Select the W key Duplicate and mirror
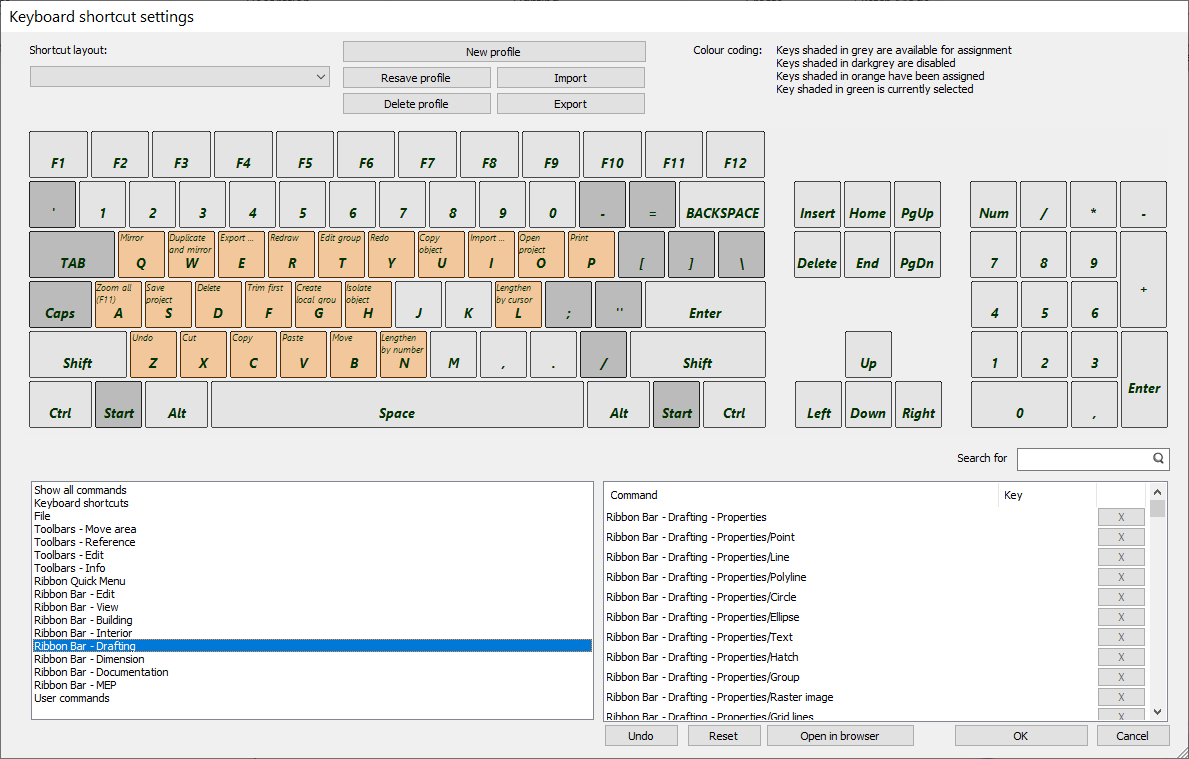The width and height of the screenshot is (1189, 759). pos(191,254)
